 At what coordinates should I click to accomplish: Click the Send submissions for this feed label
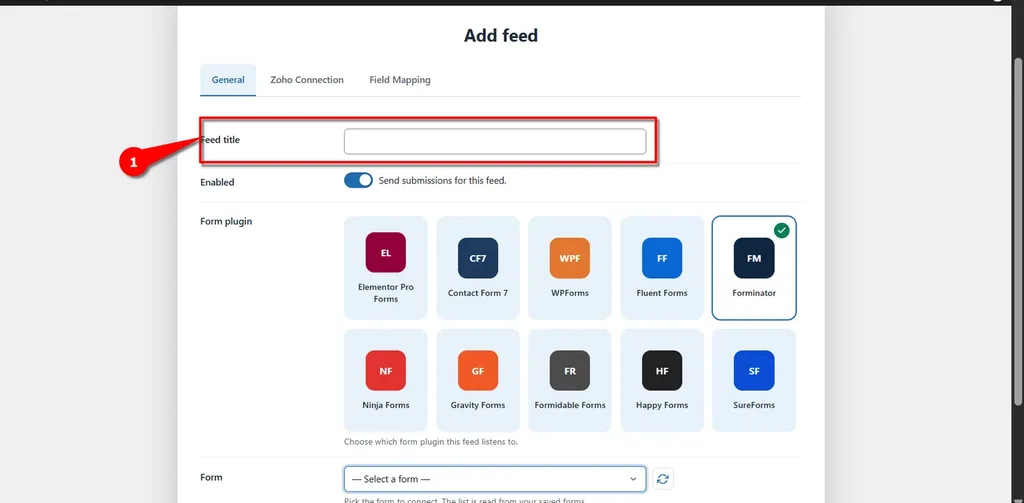pyautogui.click(x=442, y=180)
